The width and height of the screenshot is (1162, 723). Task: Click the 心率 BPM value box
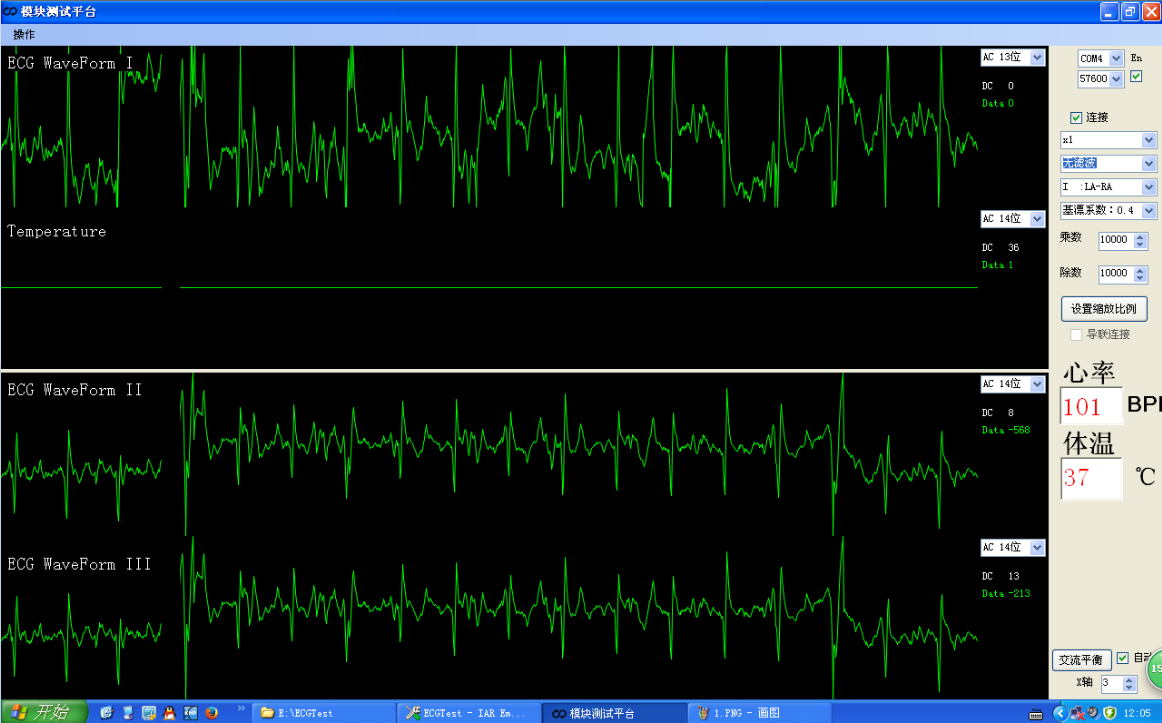(x=1091, y=406)
